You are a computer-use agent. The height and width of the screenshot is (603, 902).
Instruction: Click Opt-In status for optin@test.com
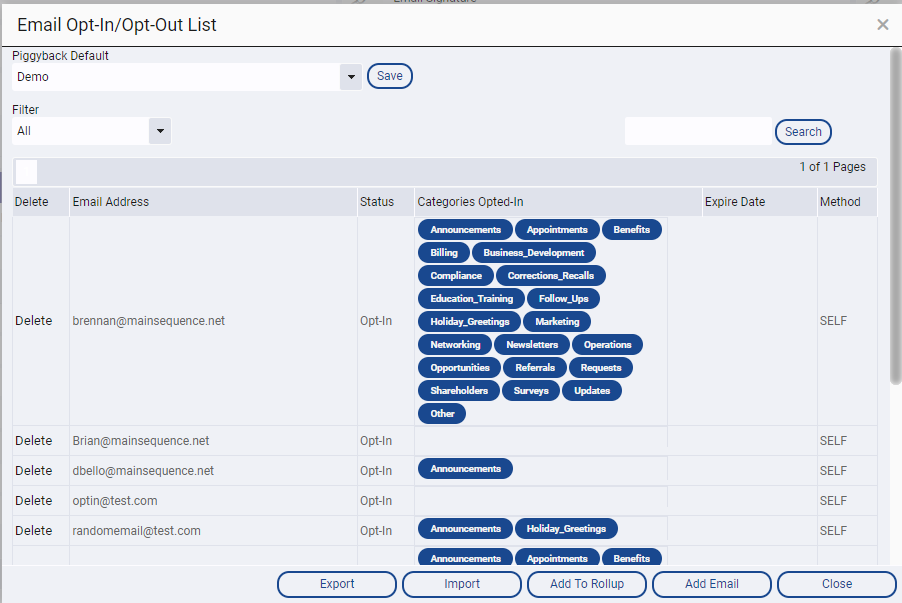376,501
